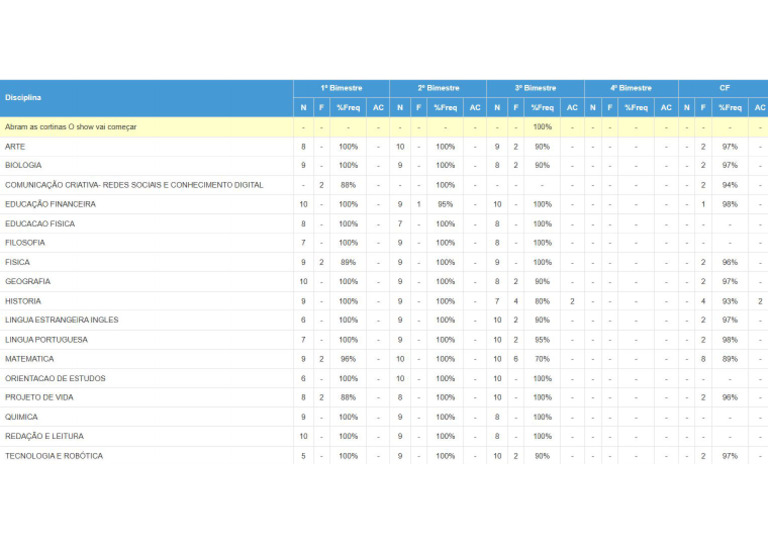Viewport: 768px width, 543px height.
Task: Click REDAÇÃO E LEITURA discipline
Action: coord(44,437)
